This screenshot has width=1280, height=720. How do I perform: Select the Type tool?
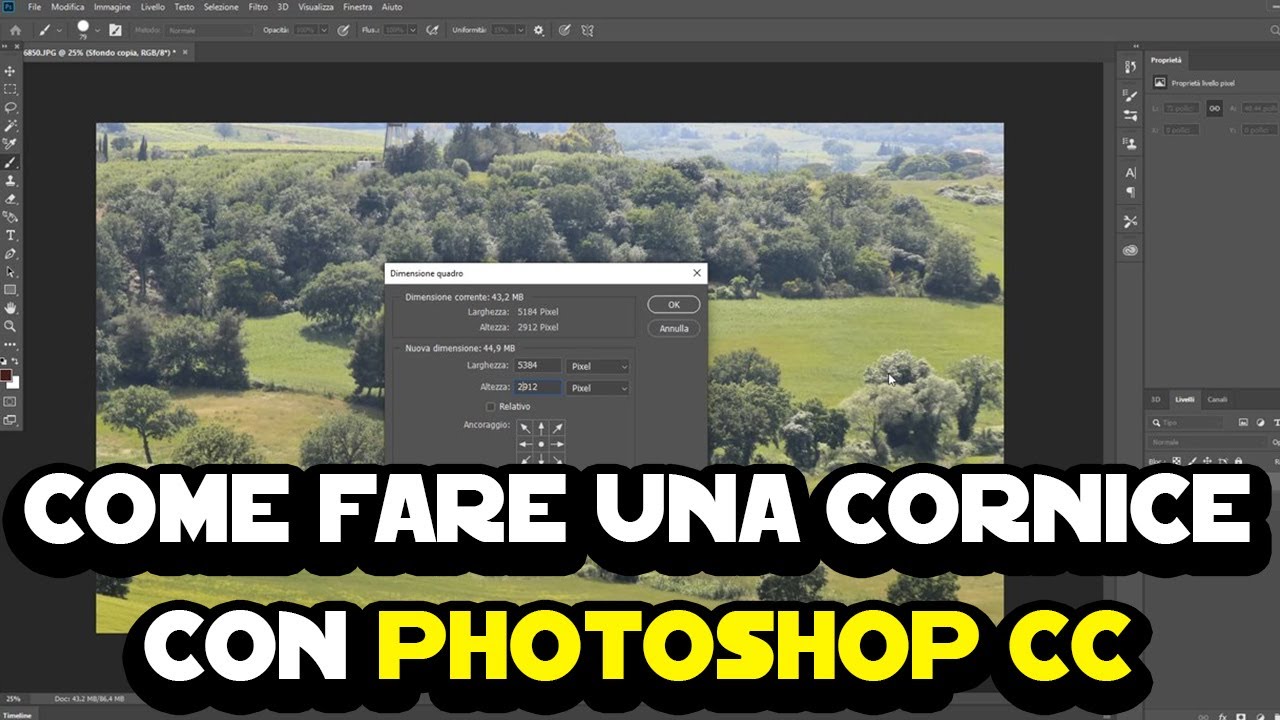(11, 235)
